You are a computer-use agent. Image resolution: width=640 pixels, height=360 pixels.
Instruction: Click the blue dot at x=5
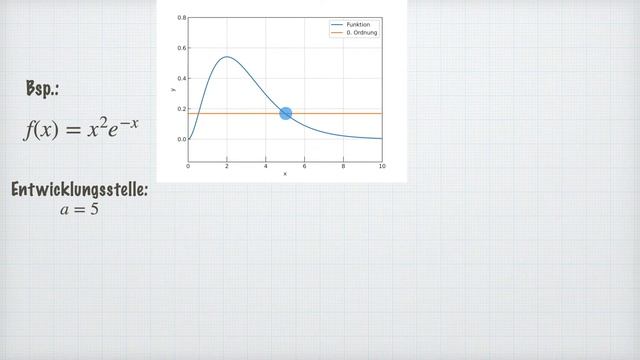[x=286, y=113]
